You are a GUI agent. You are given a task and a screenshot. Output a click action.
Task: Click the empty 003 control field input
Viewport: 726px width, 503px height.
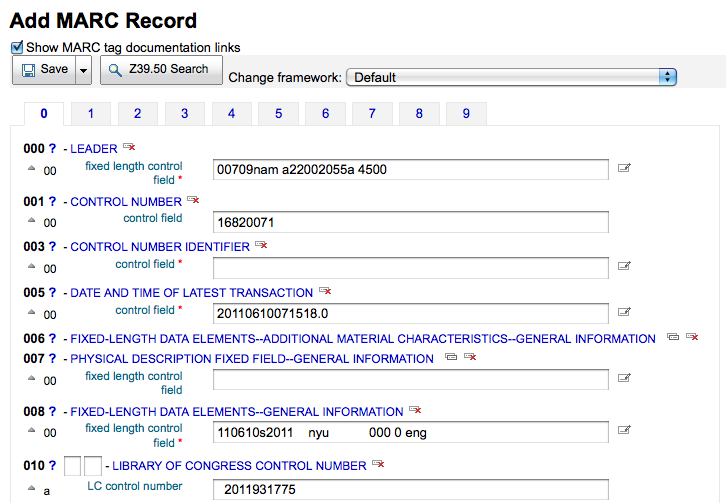(410, 267)
